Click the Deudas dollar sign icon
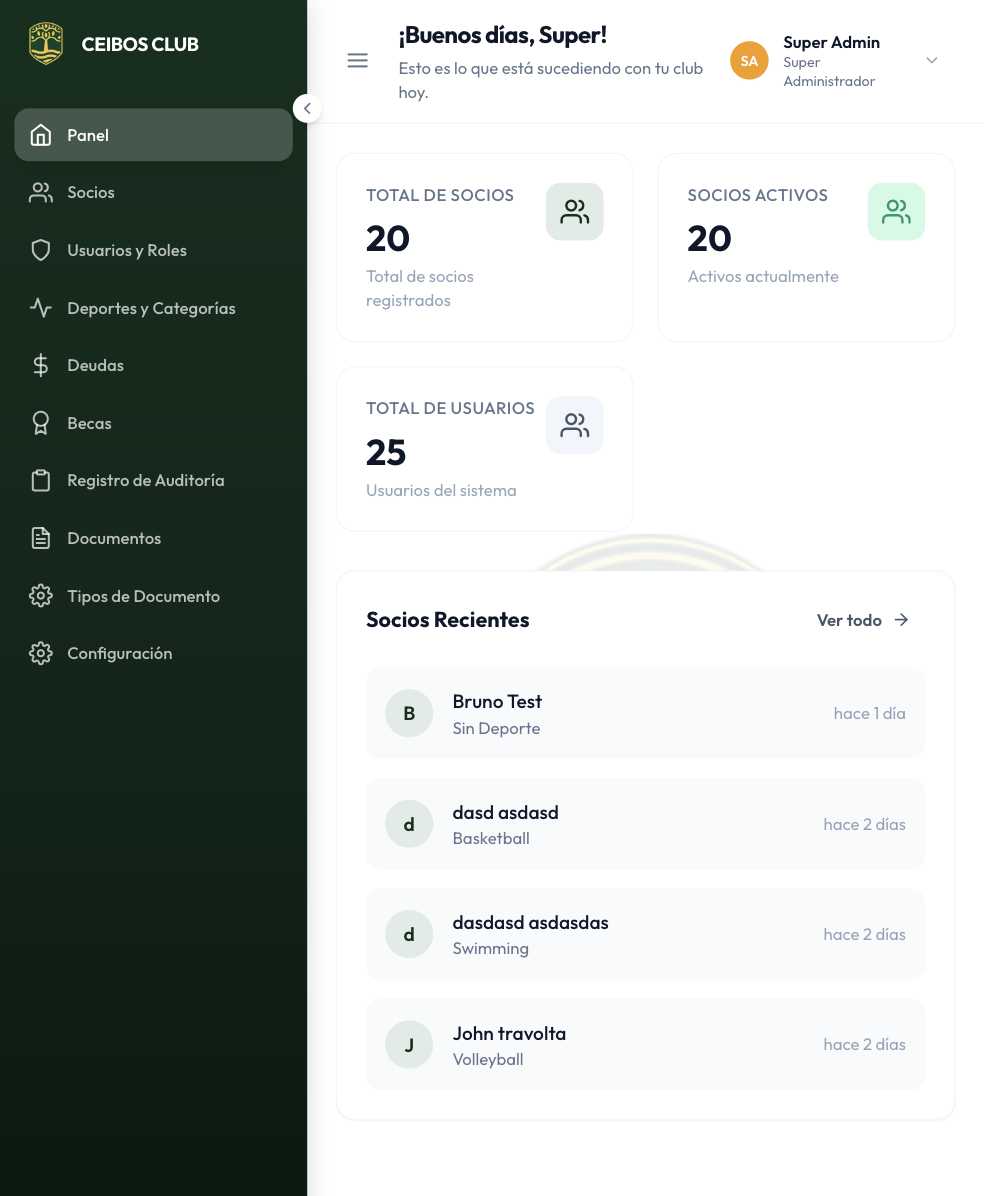This screenshot has width=984, height=1196. [x=41, y=366]
